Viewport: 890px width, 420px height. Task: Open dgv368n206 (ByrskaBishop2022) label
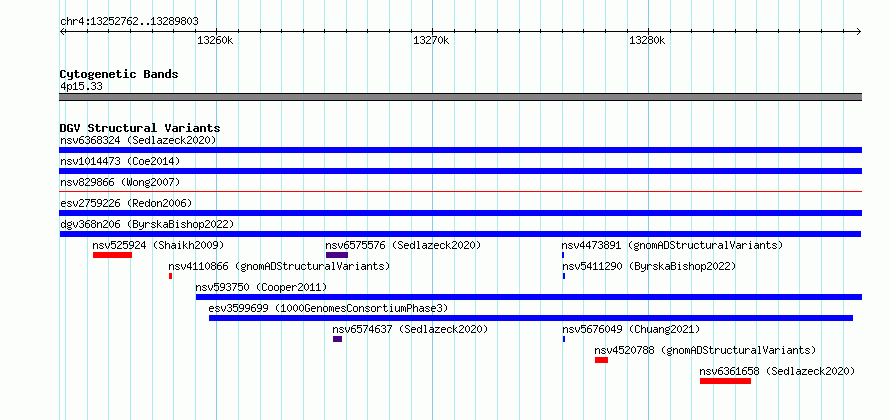(x=147, y=224)
